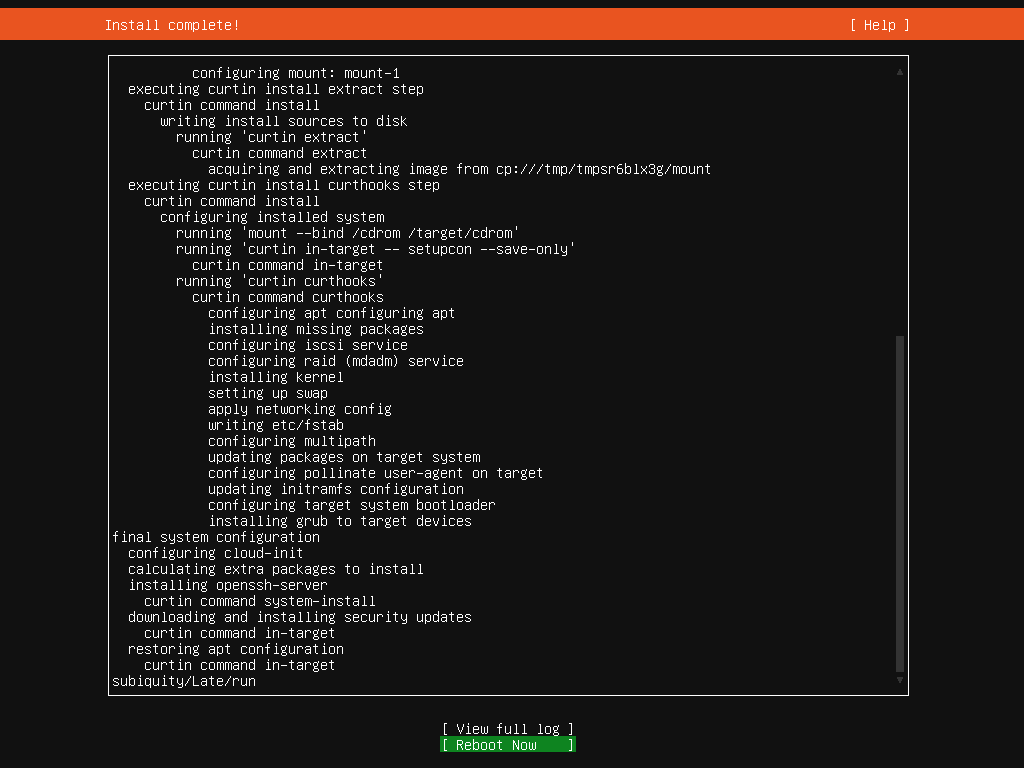Open the Help menu in header
Image resolution: width=1024 pixels, height=768 pixels.
click(879, 25)
